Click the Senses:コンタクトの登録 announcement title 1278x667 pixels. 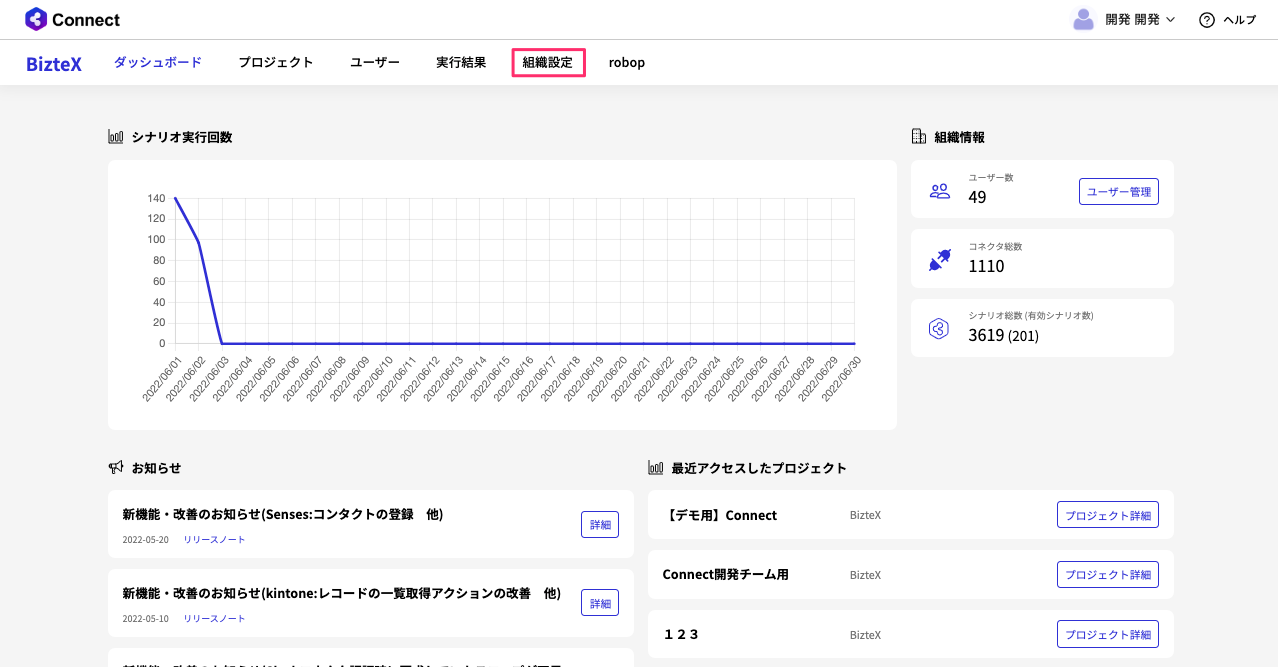pyautogui.click(x=282, y=515)
